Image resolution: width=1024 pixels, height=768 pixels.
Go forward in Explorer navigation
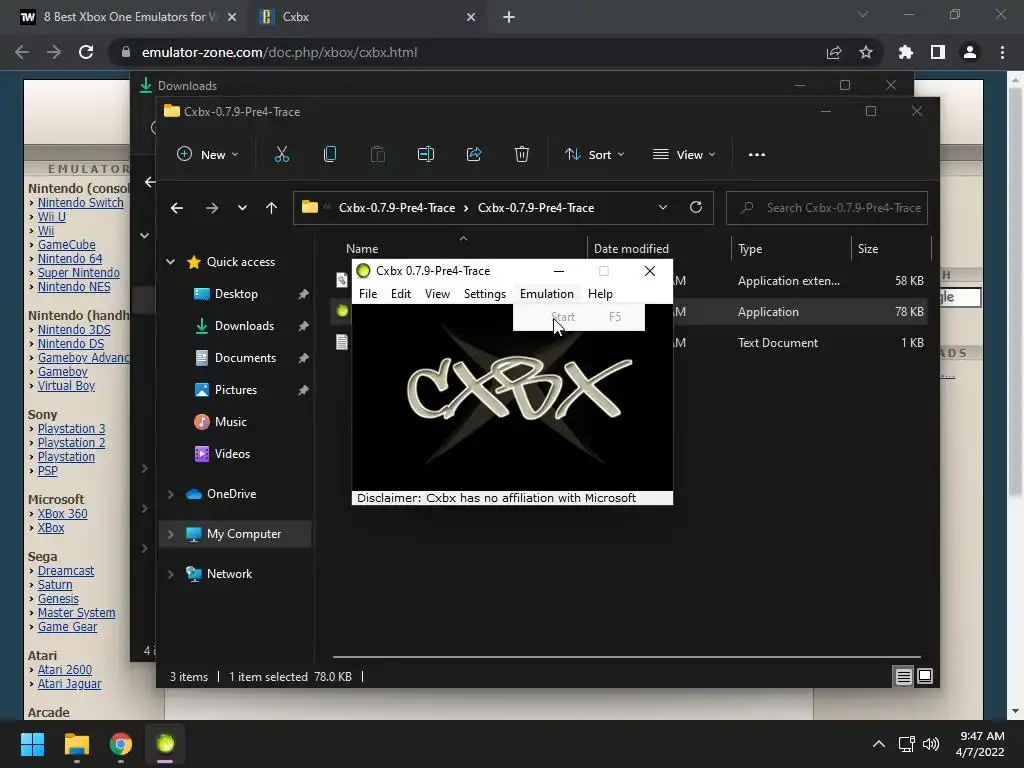tap(212, 208)
